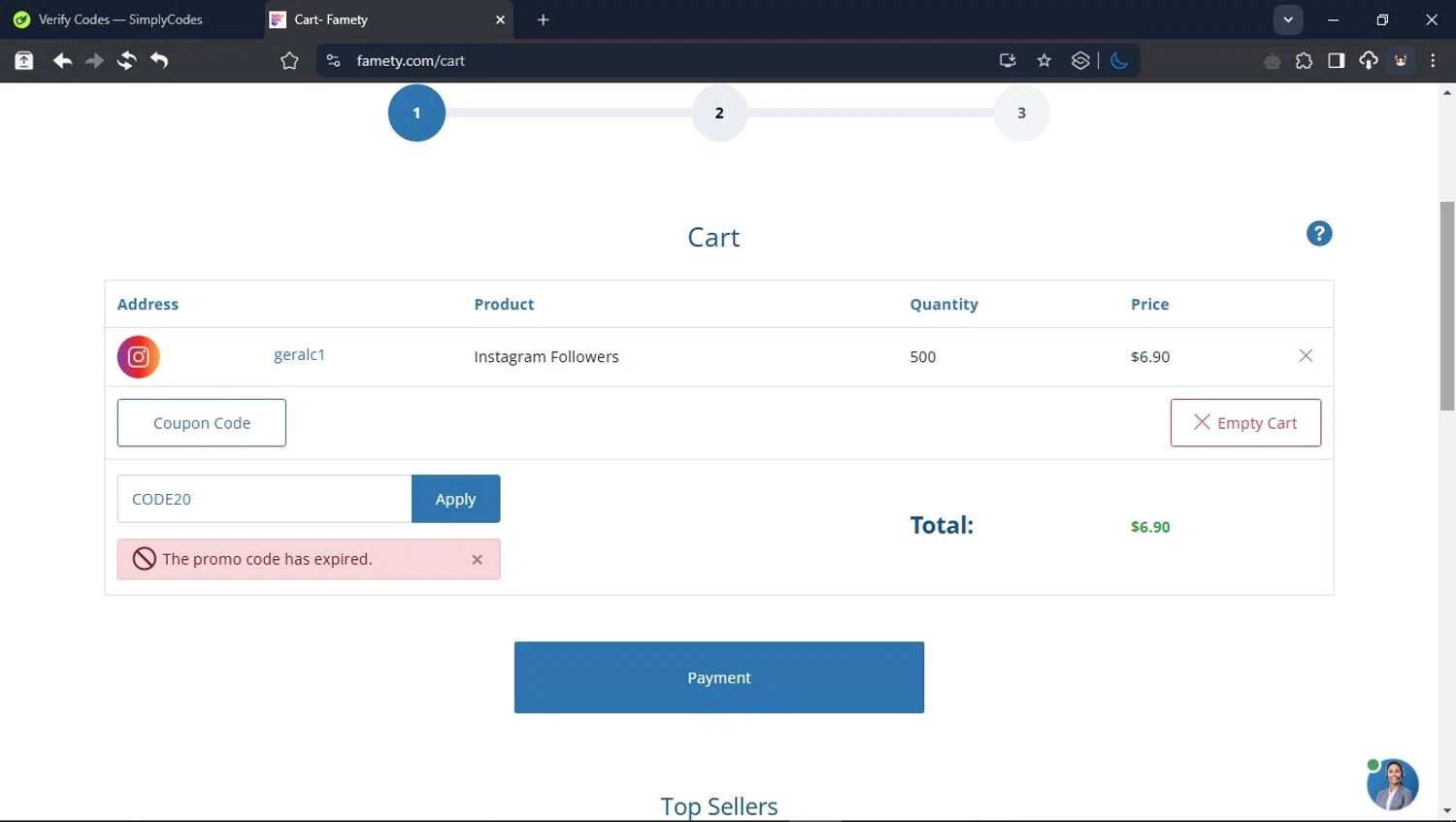Select the Cart- Famety tab
The height and width of the screenshot is (822, 1456).
[388, 19]
